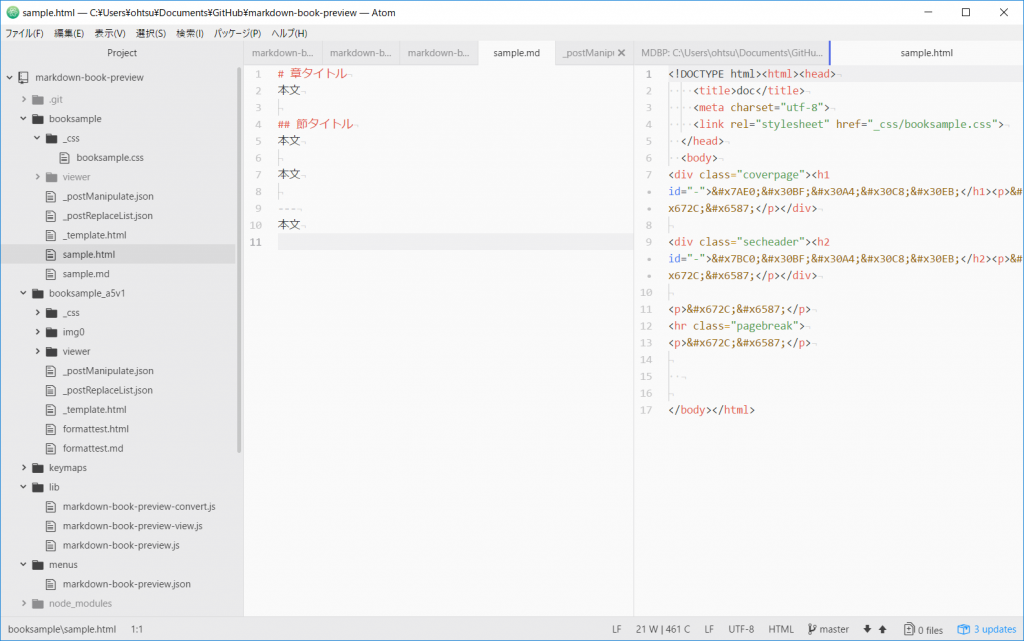Open markdown-book-preview-convert.js file
The width and height of the screenshot is (1024, 641).
click(x=138, y=507)
